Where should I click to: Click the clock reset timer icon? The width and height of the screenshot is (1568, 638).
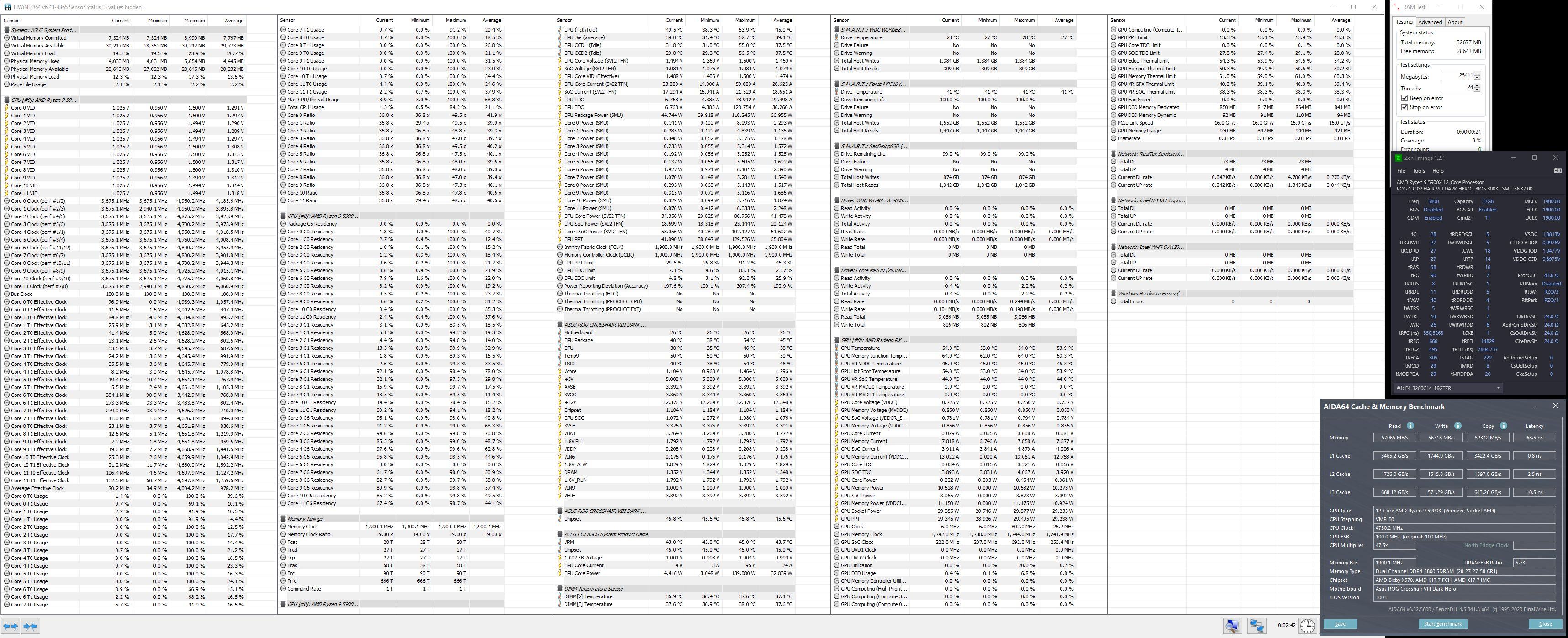pyautogui.click(x=1308, y=625)
